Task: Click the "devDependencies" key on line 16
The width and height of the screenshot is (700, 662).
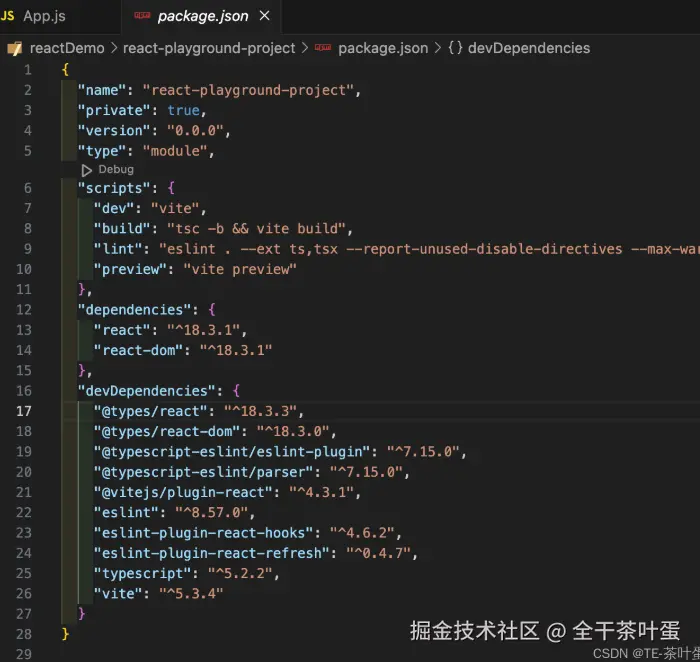Action: pyautogui.click(x=147, y=391)
